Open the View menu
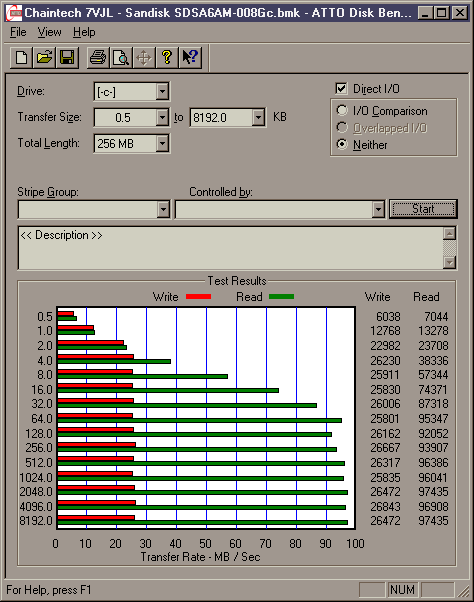Screen dimensions: 474x602 pyautogui.click(x=50, y=32)
